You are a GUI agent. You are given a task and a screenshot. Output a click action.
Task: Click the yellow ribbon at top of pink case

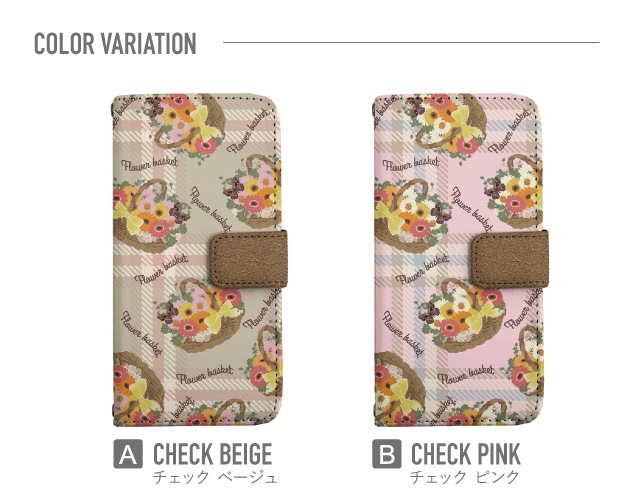pos(463,121)
